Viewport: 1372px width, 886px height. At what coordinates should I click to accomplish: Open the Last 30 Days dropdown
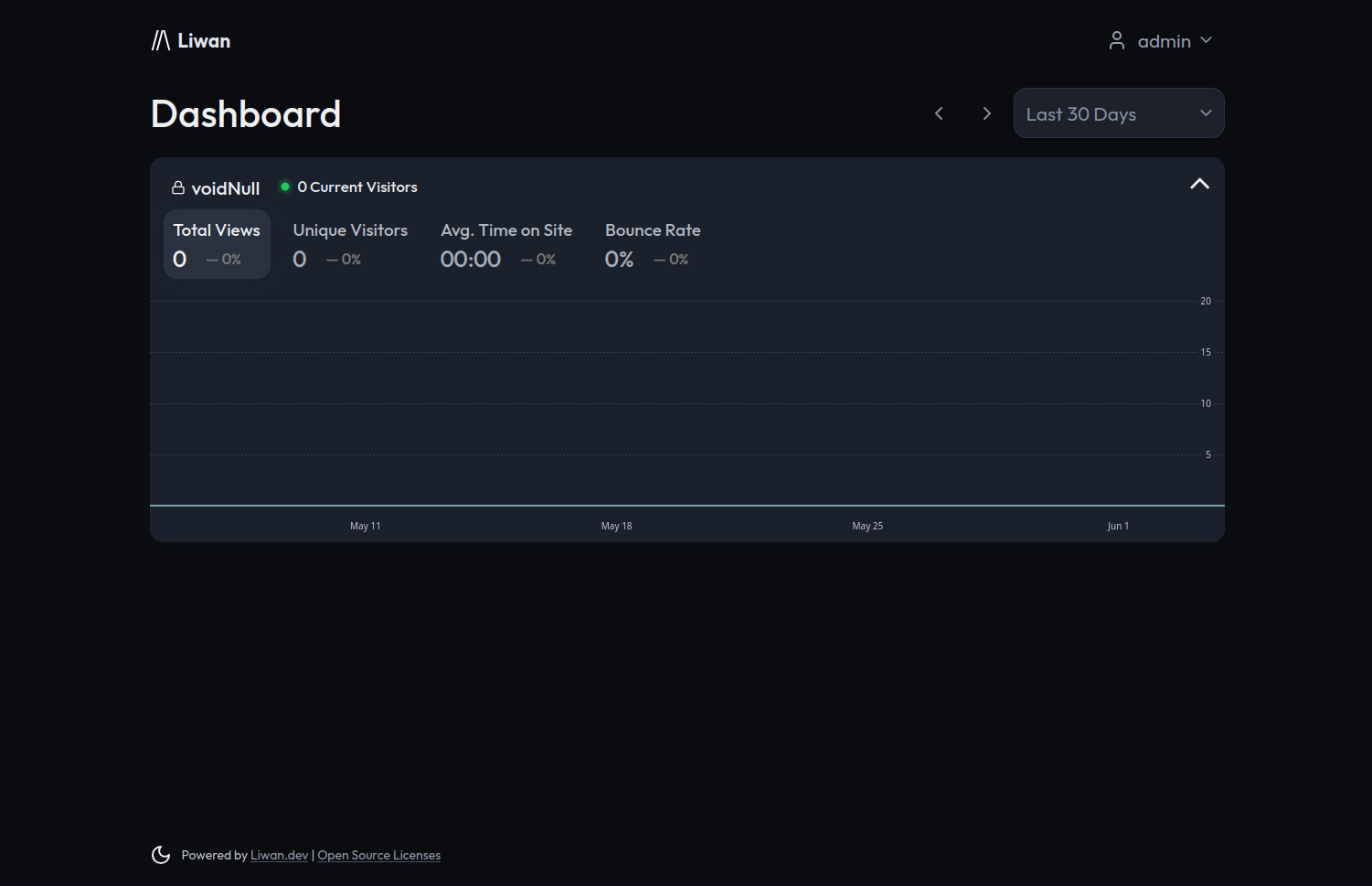[1118, 113]
